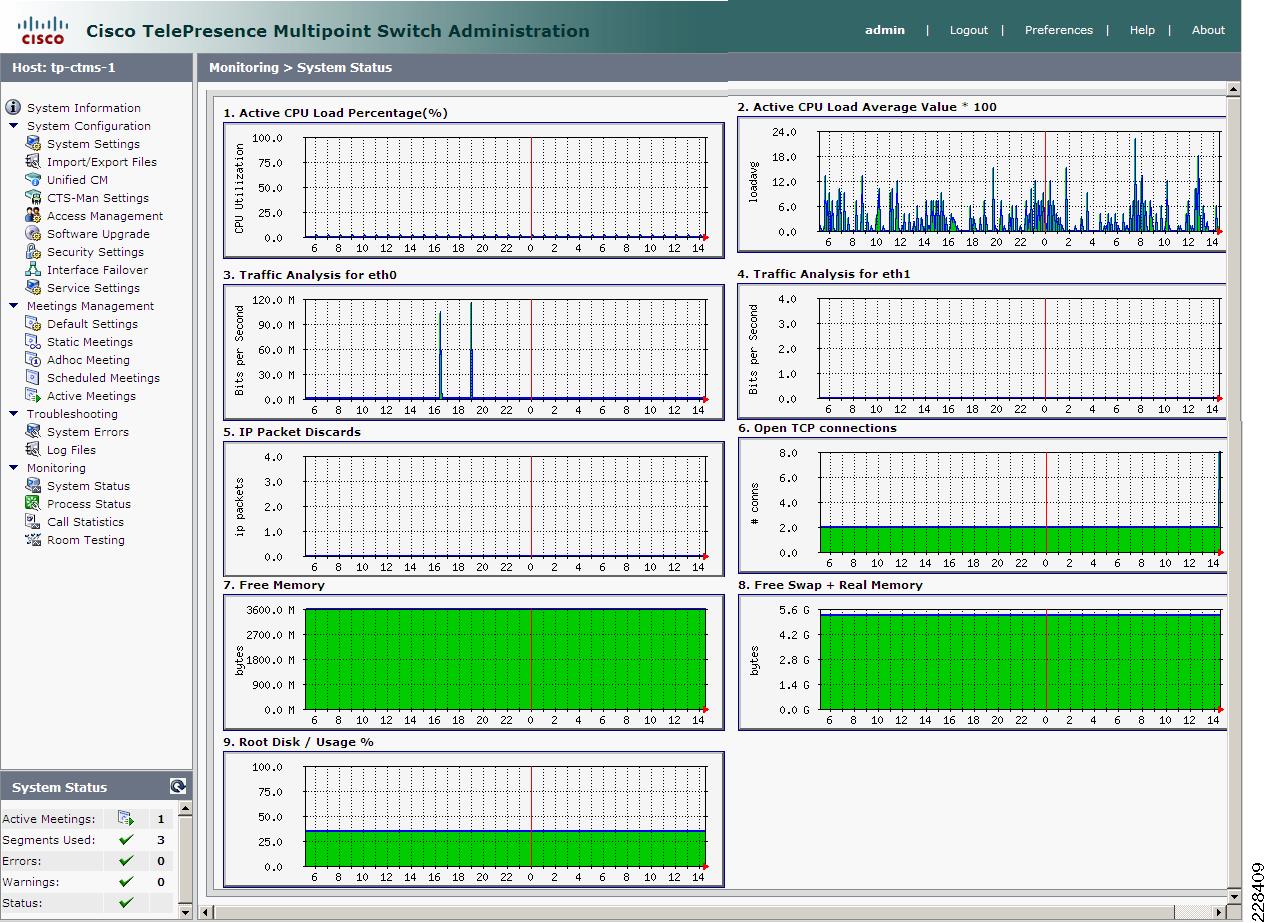Click the Root Disk Usage graph
The width and height of the screenshot is (1266, 923).
[x=474, y=819]
